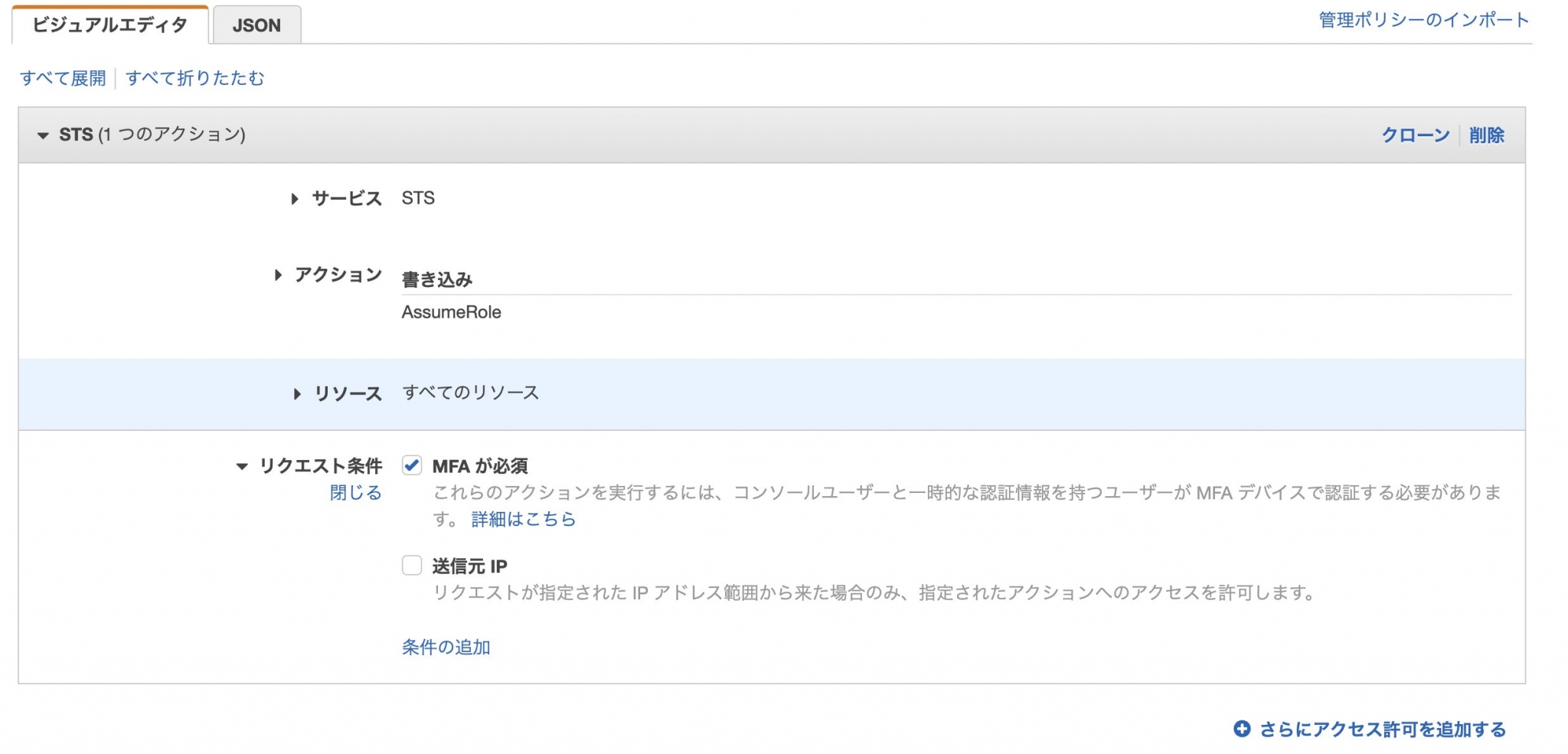1568x754 pixels.
Task: Clone the STS statement with クローン
Action: point(1414,135)
